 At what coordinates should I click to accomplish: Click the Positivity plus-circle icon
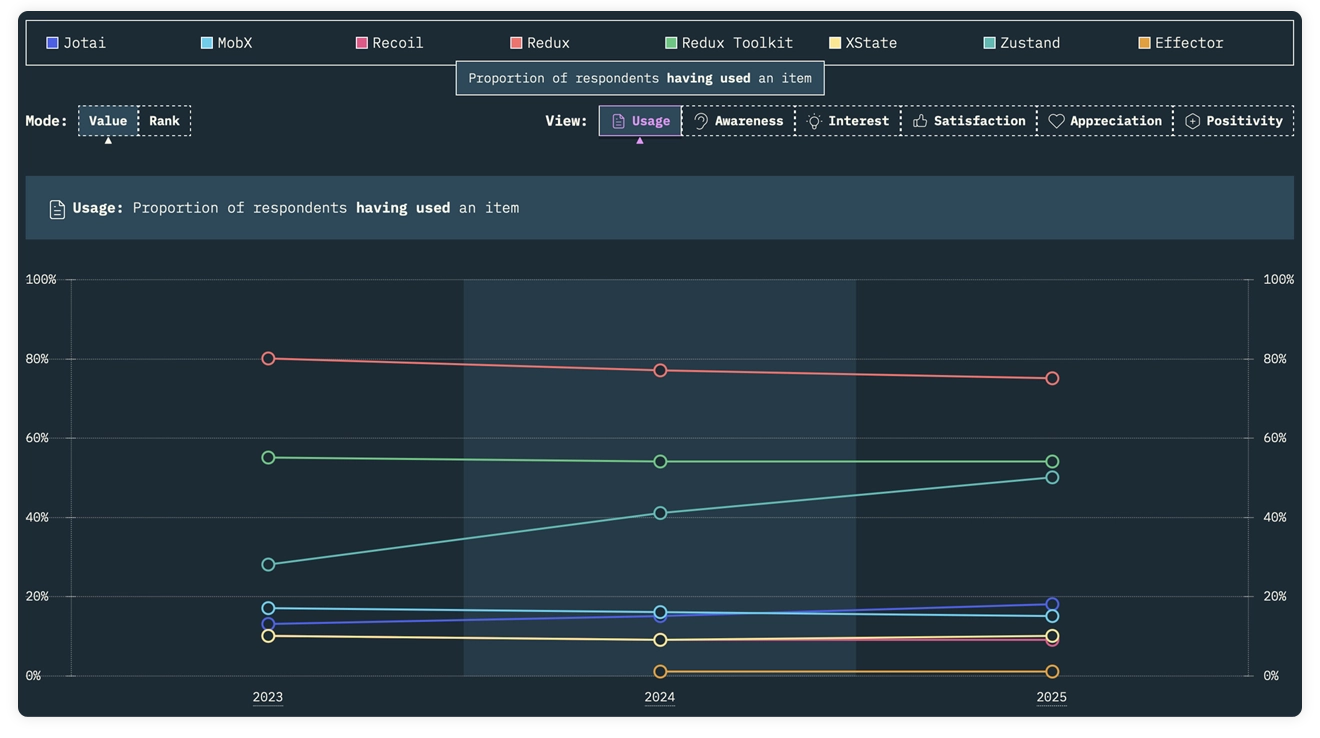click(x=1192, y=121)
